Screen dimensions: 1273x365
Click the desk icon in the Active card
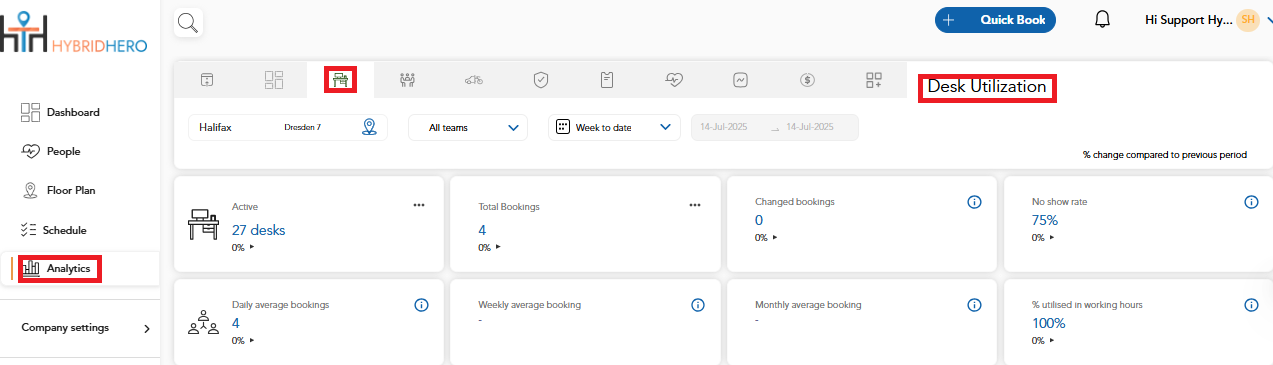tap(204, 225)
